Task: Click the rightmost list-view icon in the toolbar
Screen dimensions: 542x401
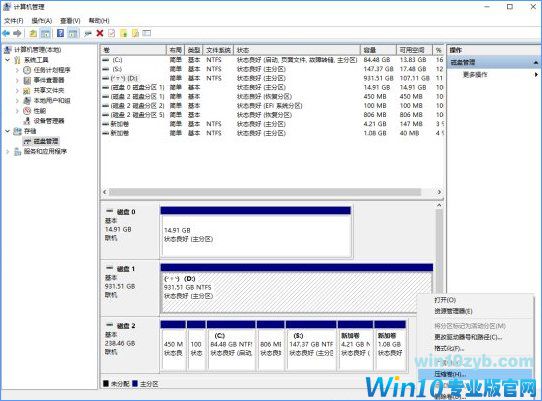Action: [147, 34]
